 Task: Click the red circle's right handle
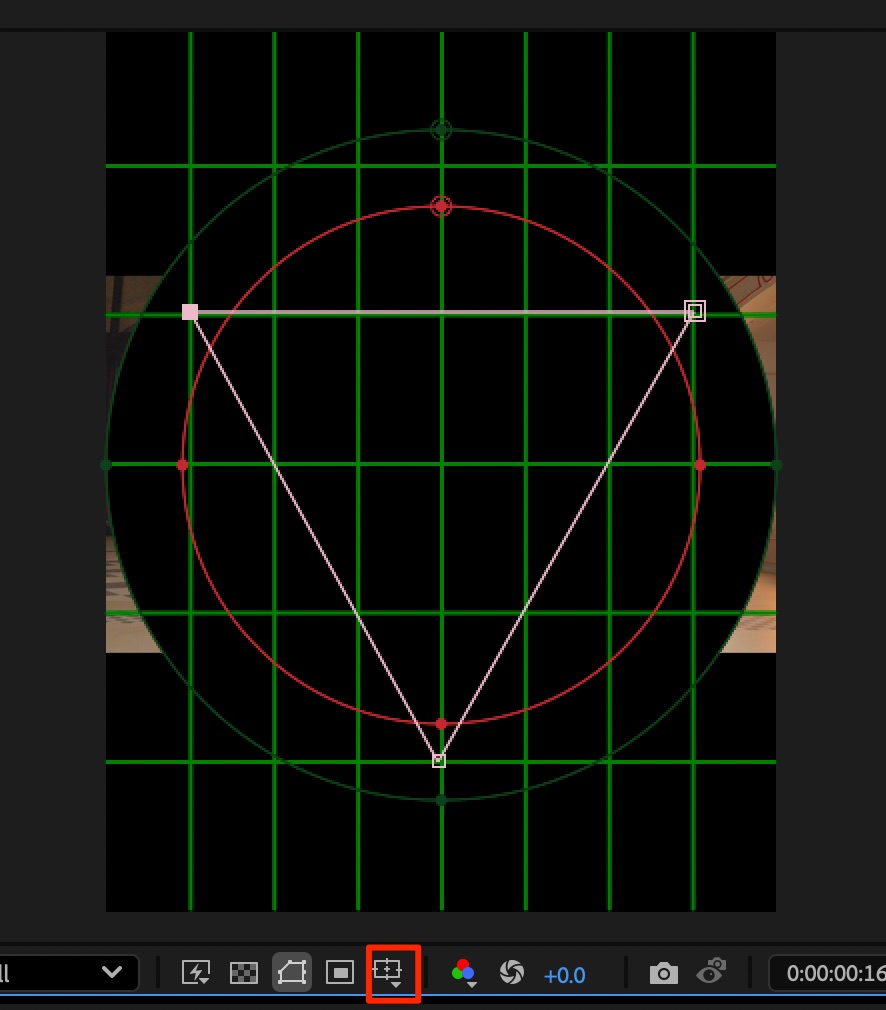pos(700,465)
